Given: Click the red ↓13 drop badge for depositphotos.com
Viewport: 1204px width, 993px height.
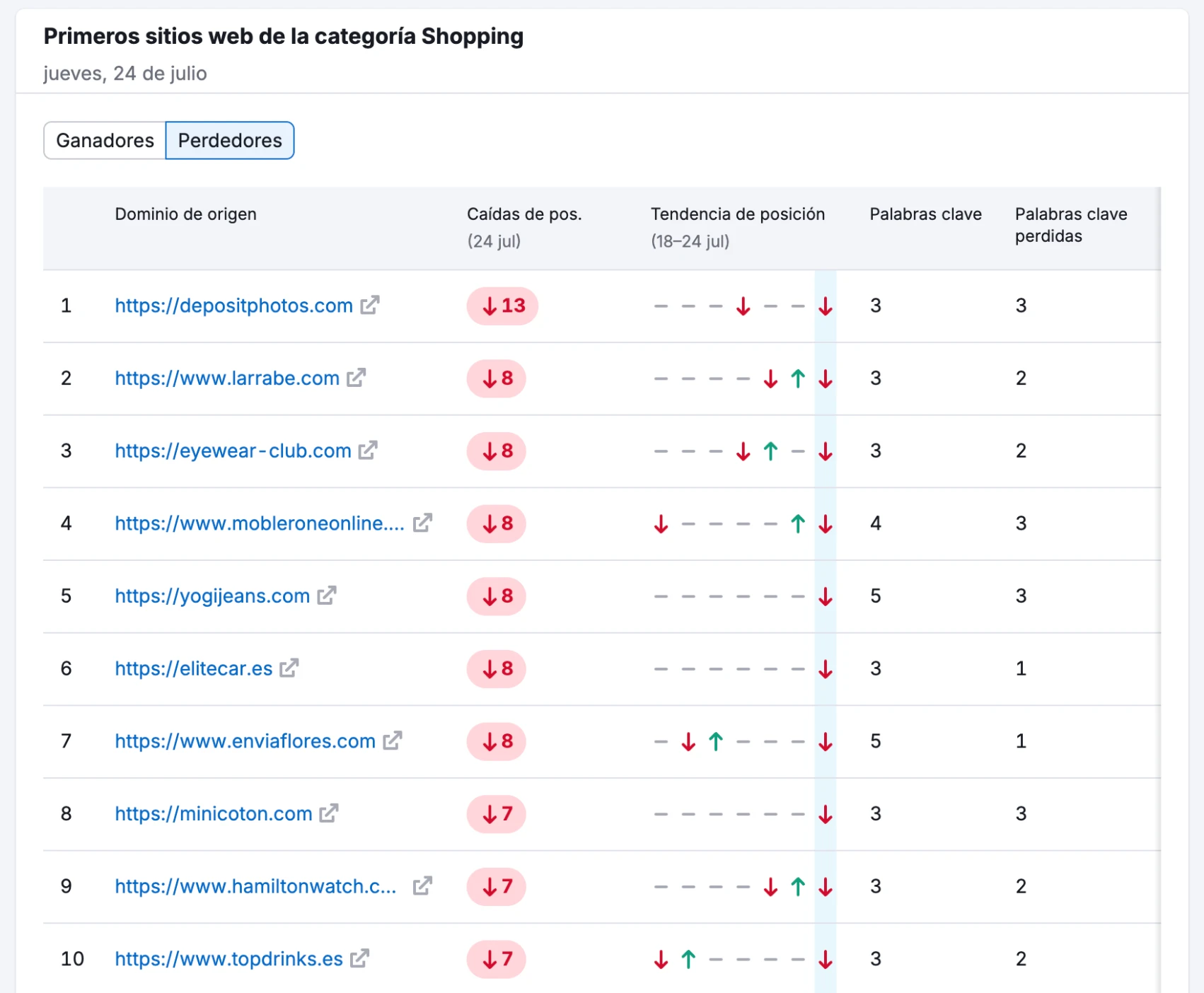Looking at the screenshot, I should (502, 306).
